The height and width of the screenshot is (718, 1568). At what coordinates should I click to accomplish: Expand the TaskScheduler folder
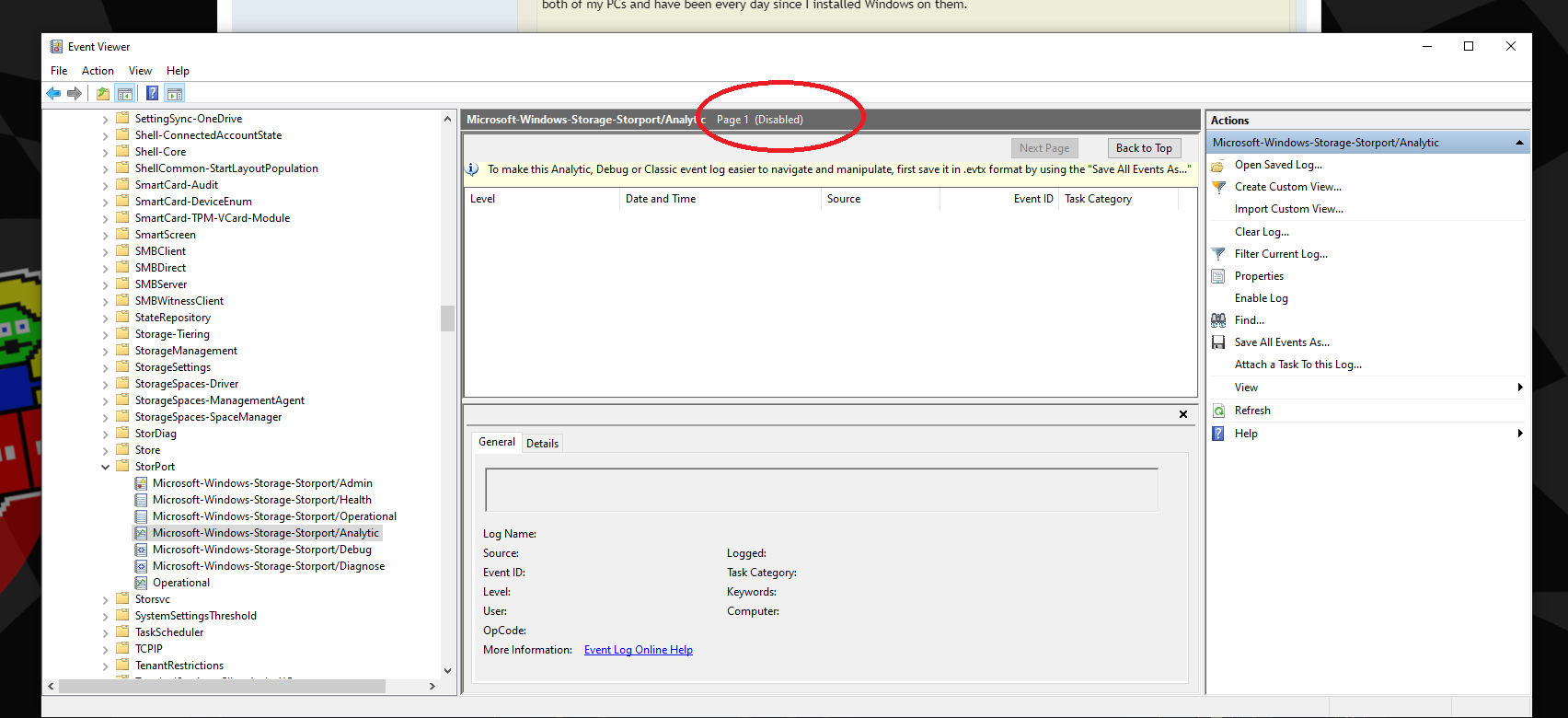[106, 632]
